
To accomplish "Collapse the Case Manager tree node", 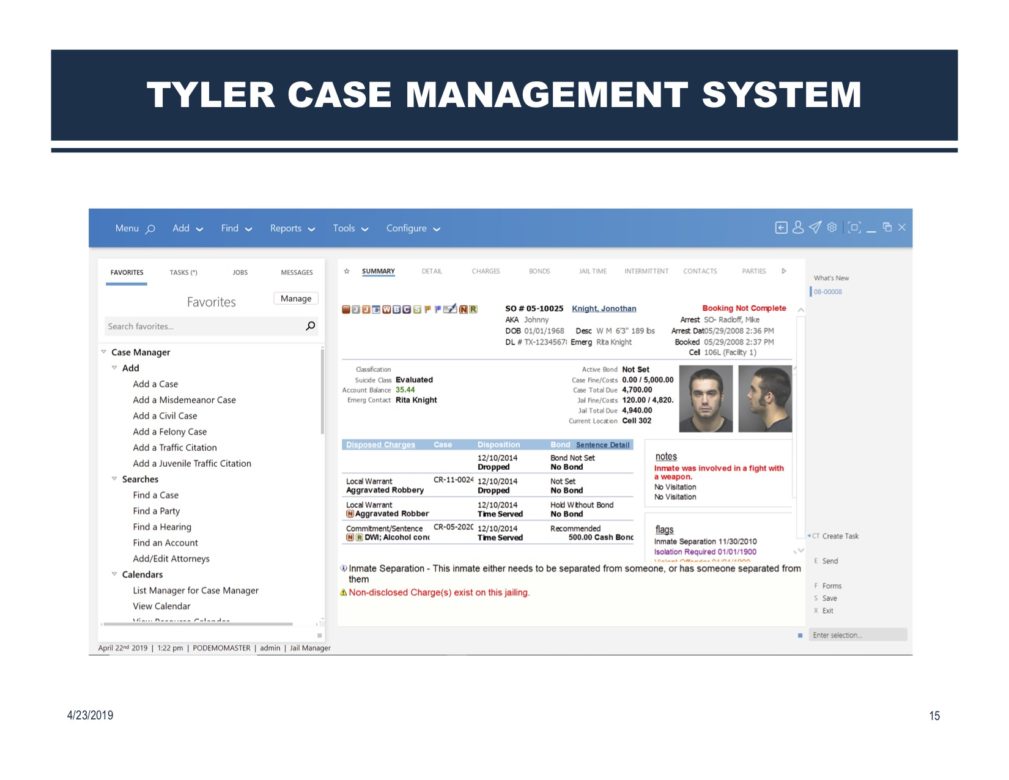I will (103, 352).
